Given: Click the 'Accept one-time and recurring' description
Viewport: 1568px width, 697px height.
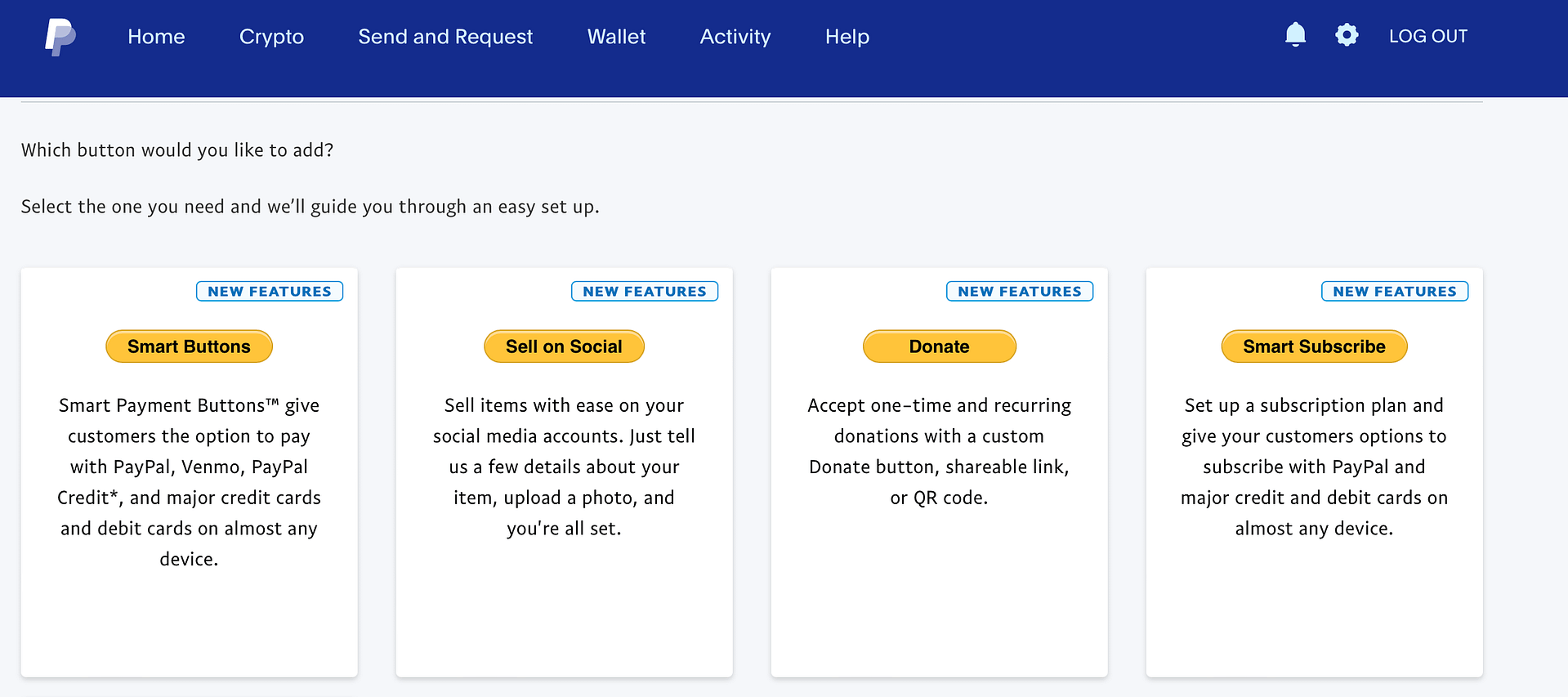Looking at the screenshot, I should (940, 451).
